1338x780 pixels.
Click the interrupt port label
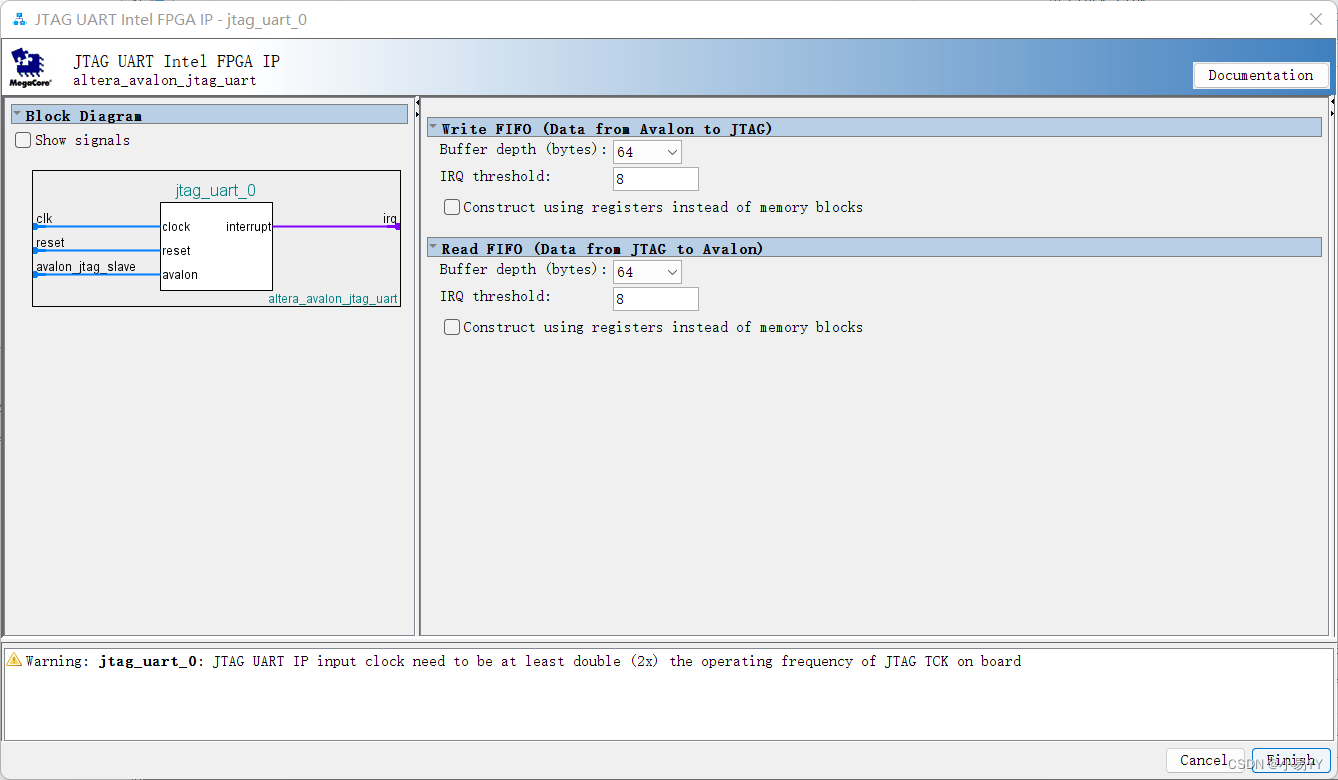(248, 227)
